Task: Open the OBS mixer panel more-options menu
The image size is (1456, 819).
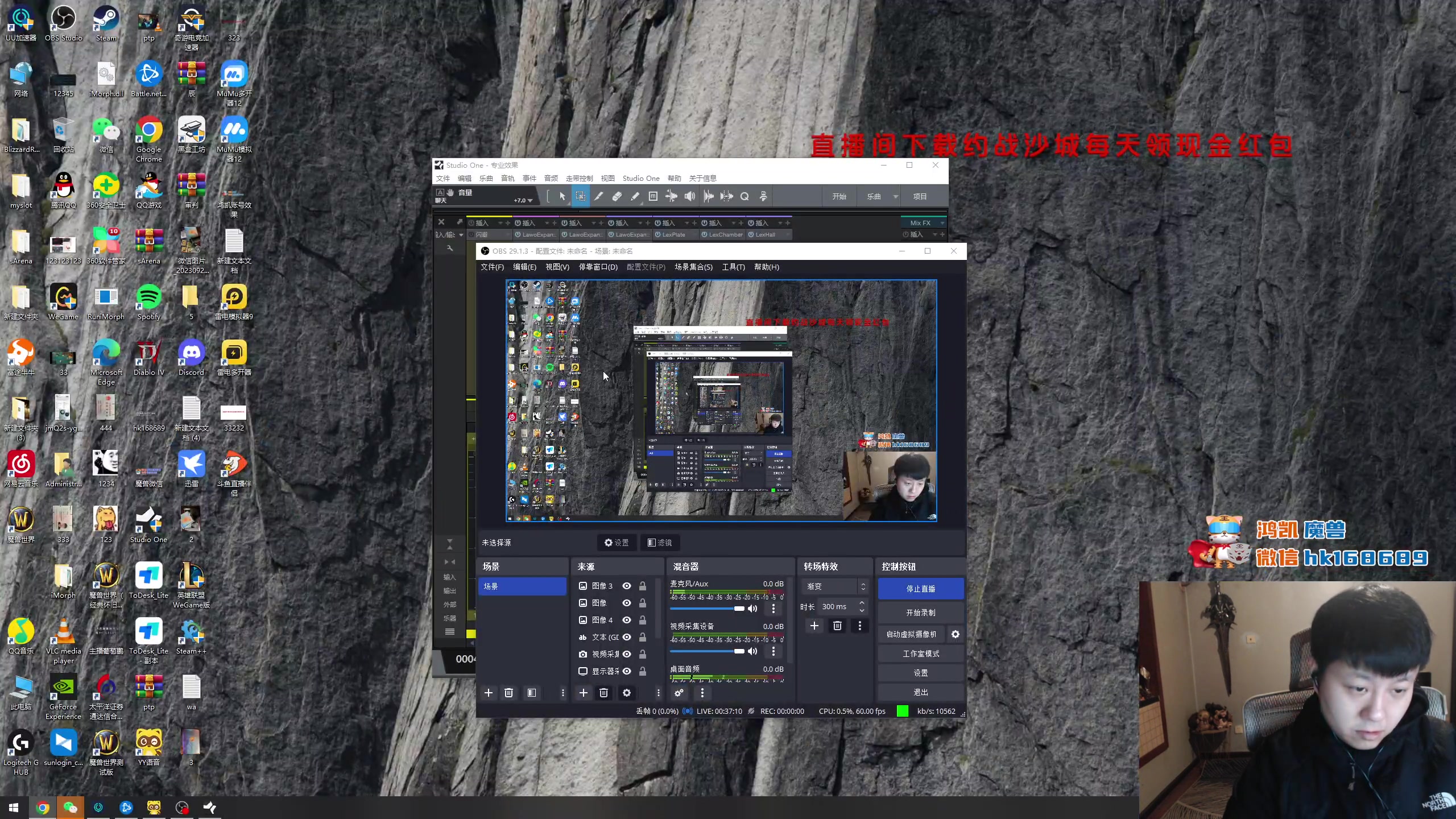Action: point(702,693)
